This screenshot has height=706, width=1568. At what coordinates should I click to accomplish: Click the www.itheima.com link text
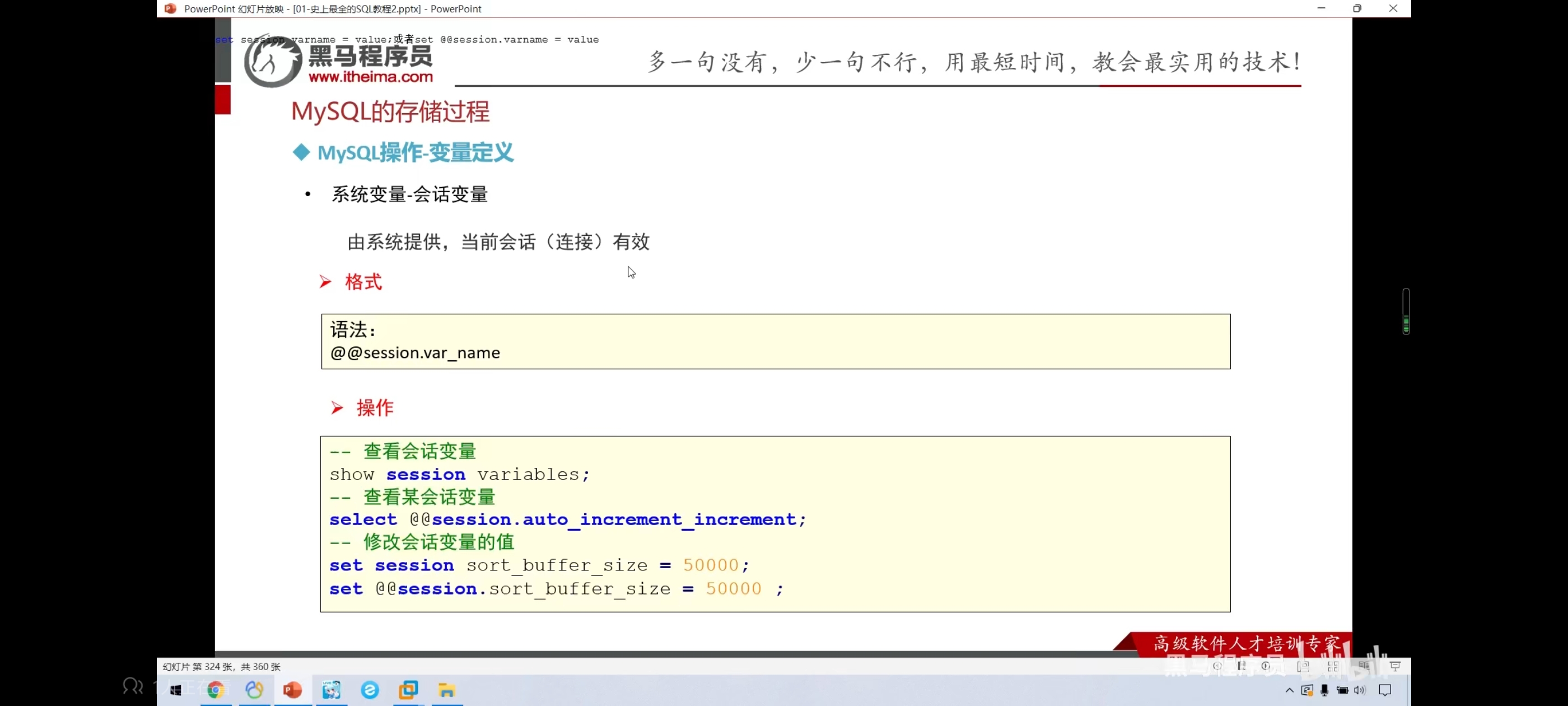coord(370,77)
